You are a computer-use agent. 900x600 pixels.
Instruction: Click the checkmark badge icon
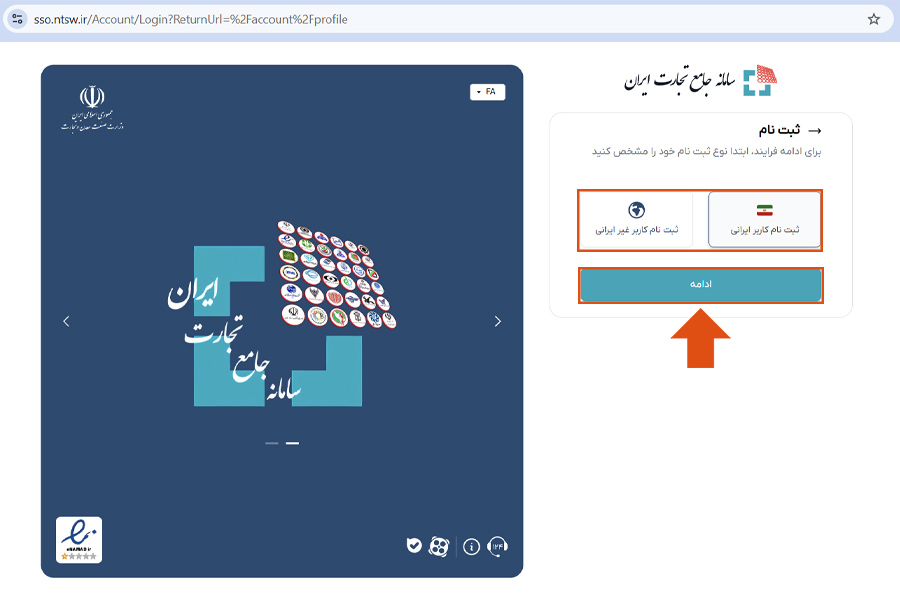pyautogui.click(x=414, y=545)
